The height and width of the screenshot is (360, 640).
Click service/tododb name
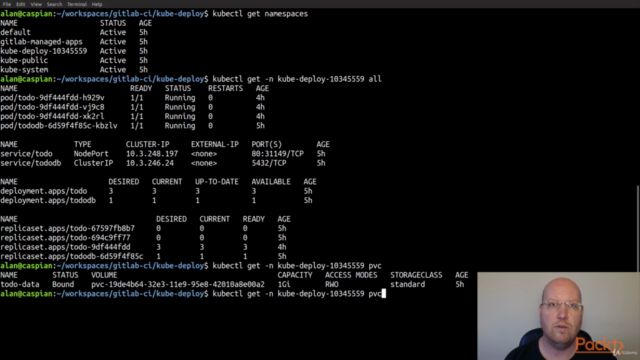(x=31, y=163)
